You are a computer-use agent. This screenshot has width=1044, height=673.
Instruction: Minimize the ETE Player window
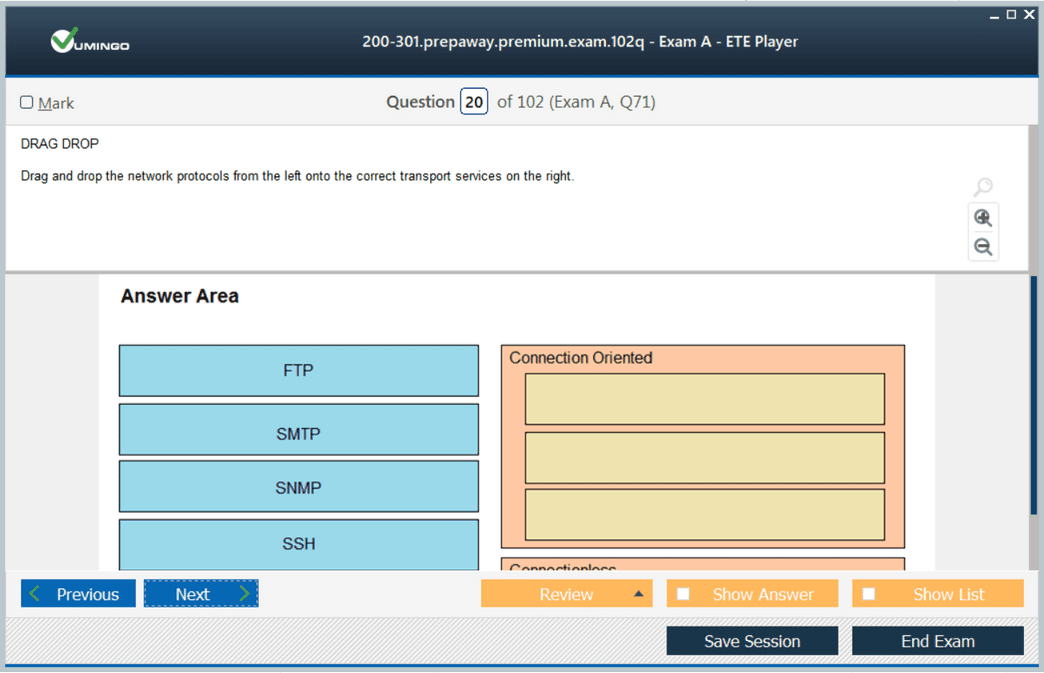point(994,14)
